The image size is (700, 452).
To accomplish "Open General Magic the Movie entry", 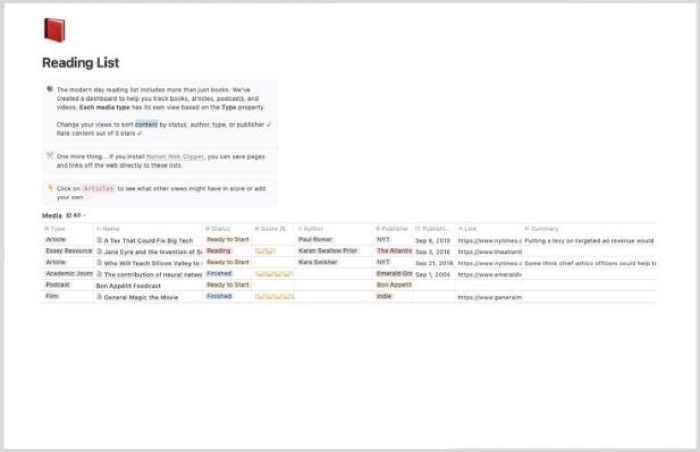I will tap(141, 297).
